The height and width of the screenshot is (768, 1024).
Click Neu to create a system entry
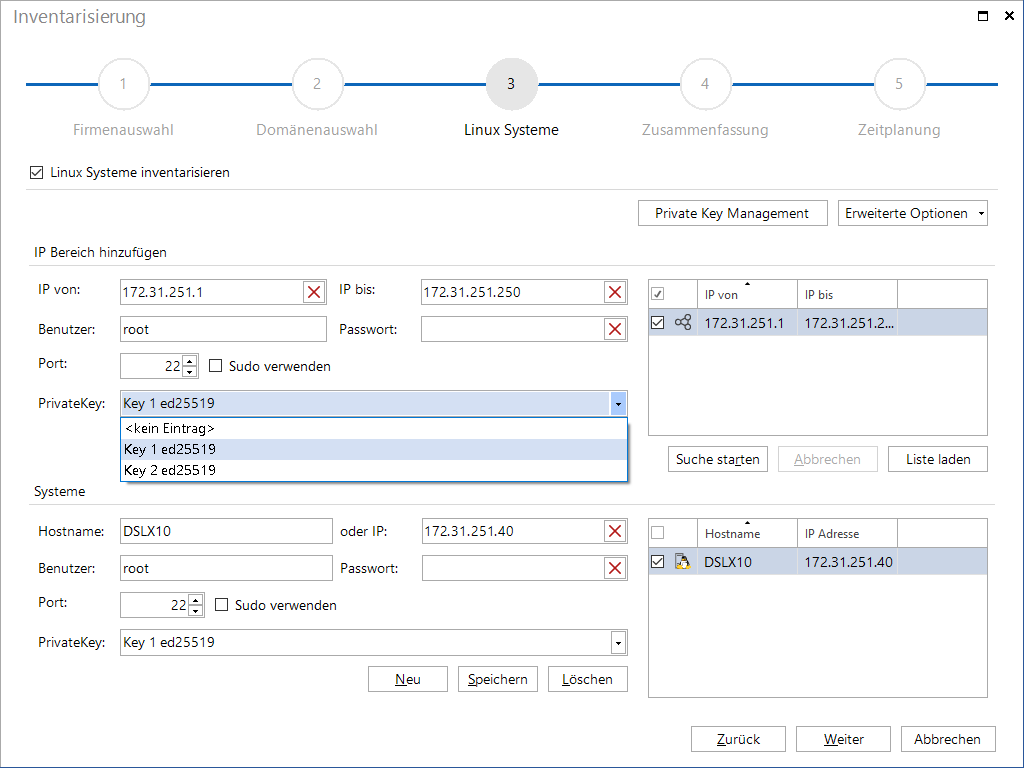pyautogui.click(x=408, y=679)
